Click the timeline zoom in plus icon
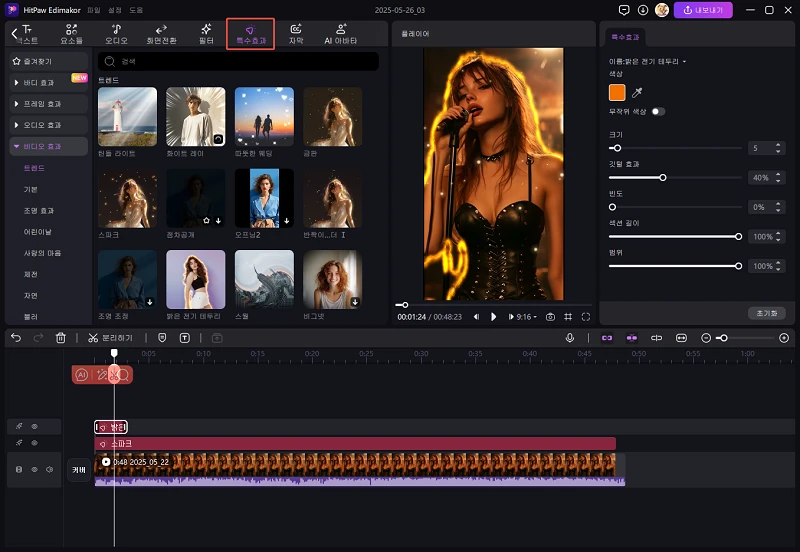The height and width of the screenshot is (552, 800). 784,338
